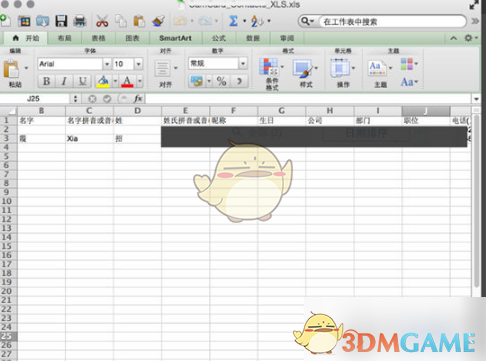Open the font size dropdown
Image resolution: width=486 pixels, height=361 pixels.
(138, 64)
